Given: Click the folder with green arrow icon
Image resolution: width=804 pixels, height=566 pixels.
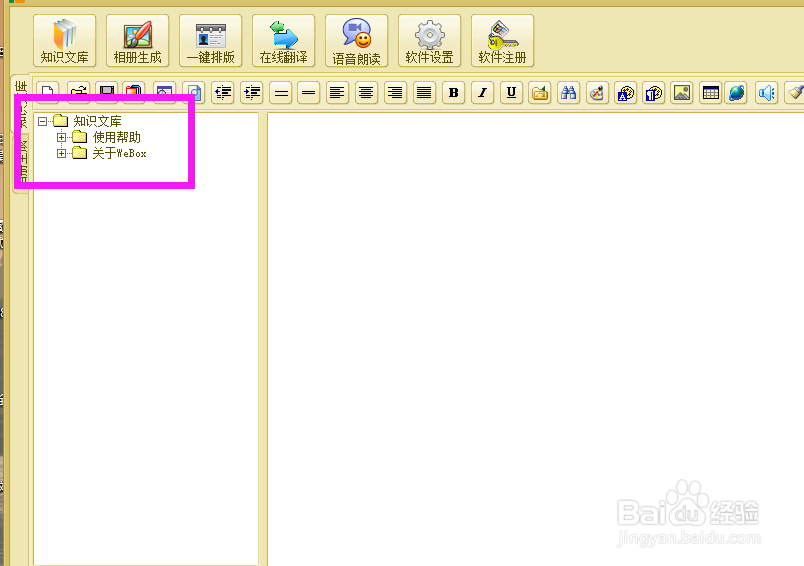Looking at the screenshot, I should (540, 93).
